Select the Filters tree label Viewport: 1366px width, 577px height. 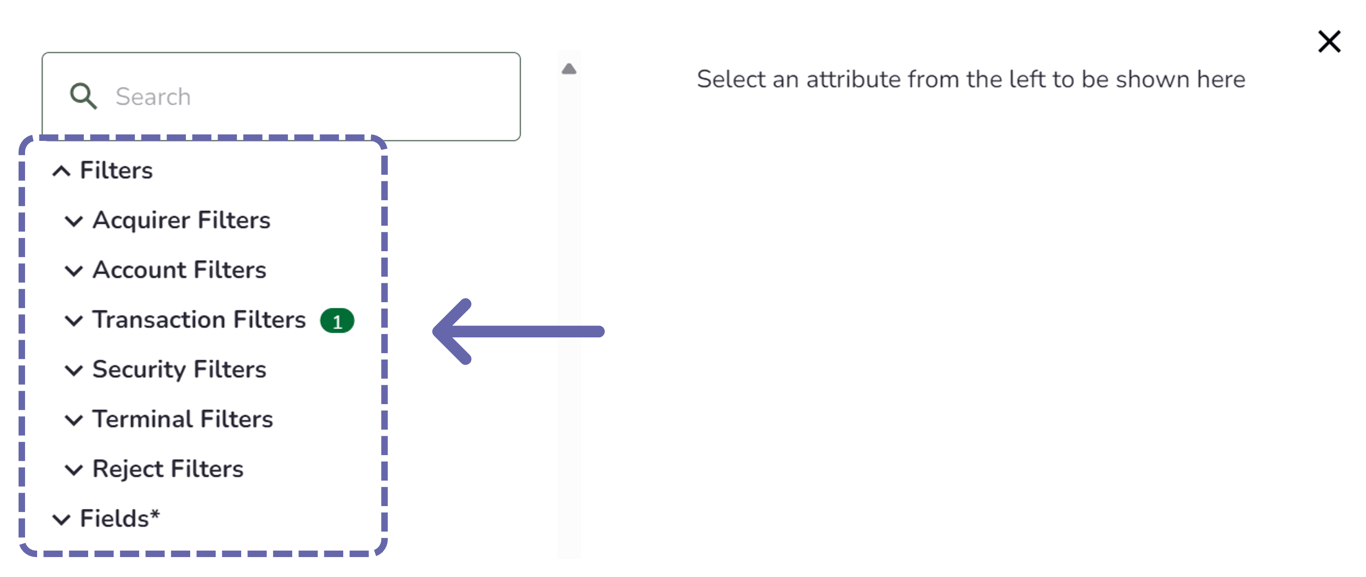point(116,171)
